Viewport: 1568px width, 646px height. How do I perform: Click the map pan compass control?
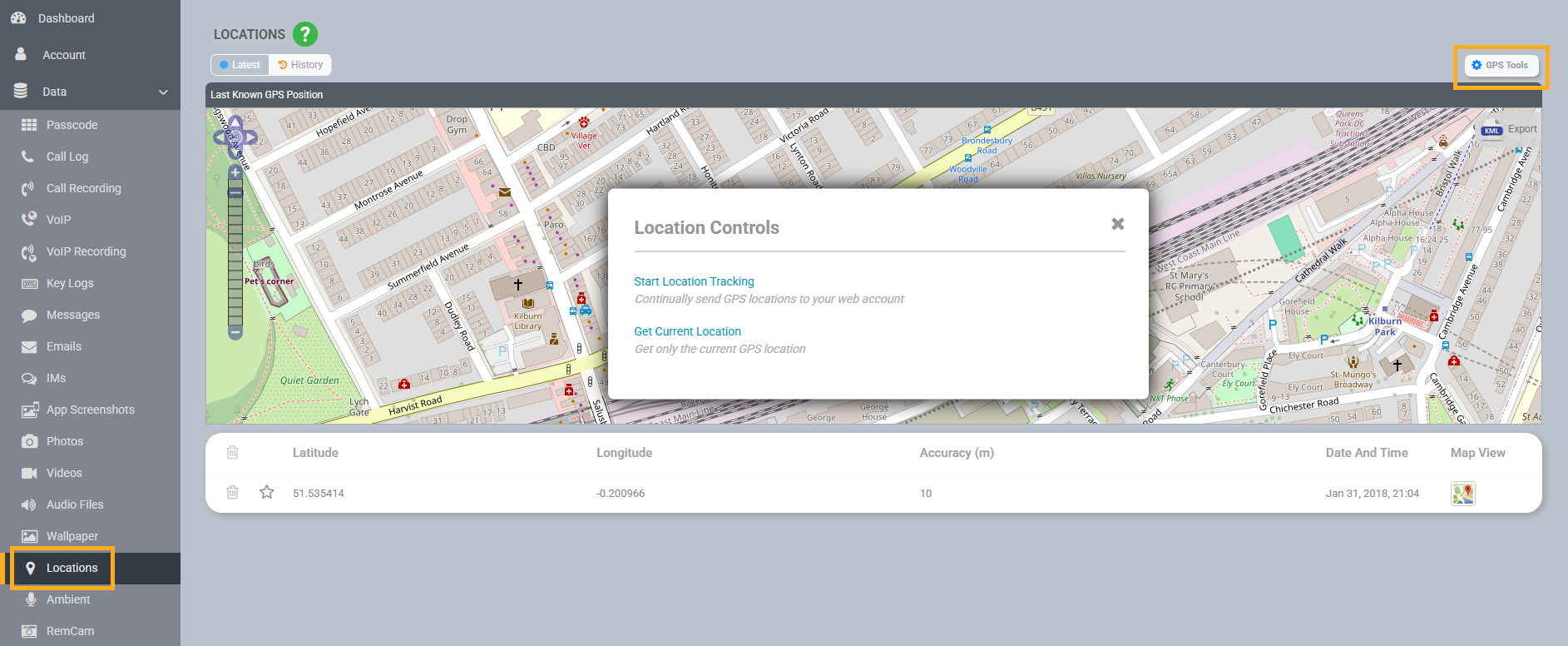pos(235,136)
